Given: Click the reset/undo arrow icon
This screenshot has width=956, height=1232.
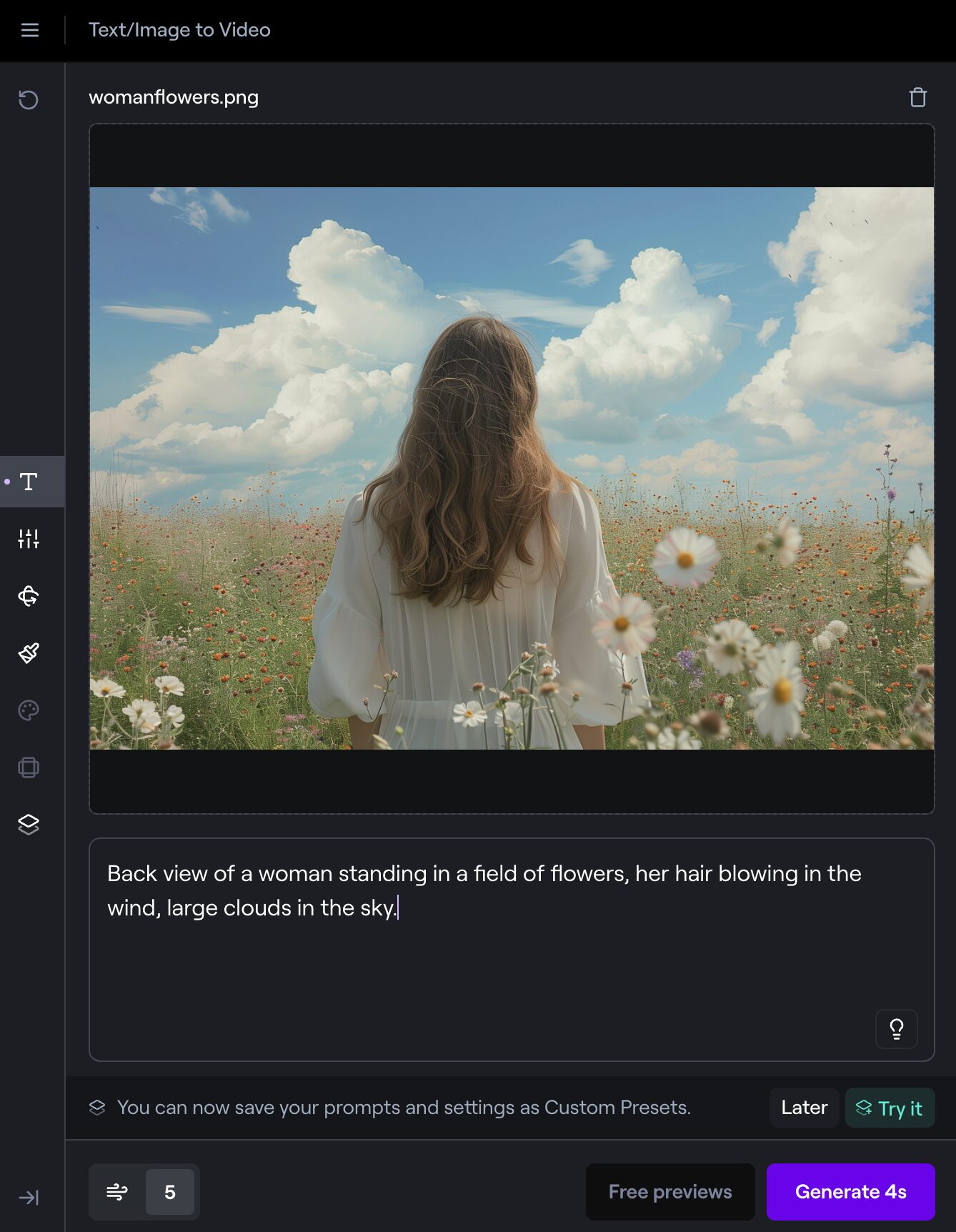Looking at the screenshot, I should coord(29,99).
